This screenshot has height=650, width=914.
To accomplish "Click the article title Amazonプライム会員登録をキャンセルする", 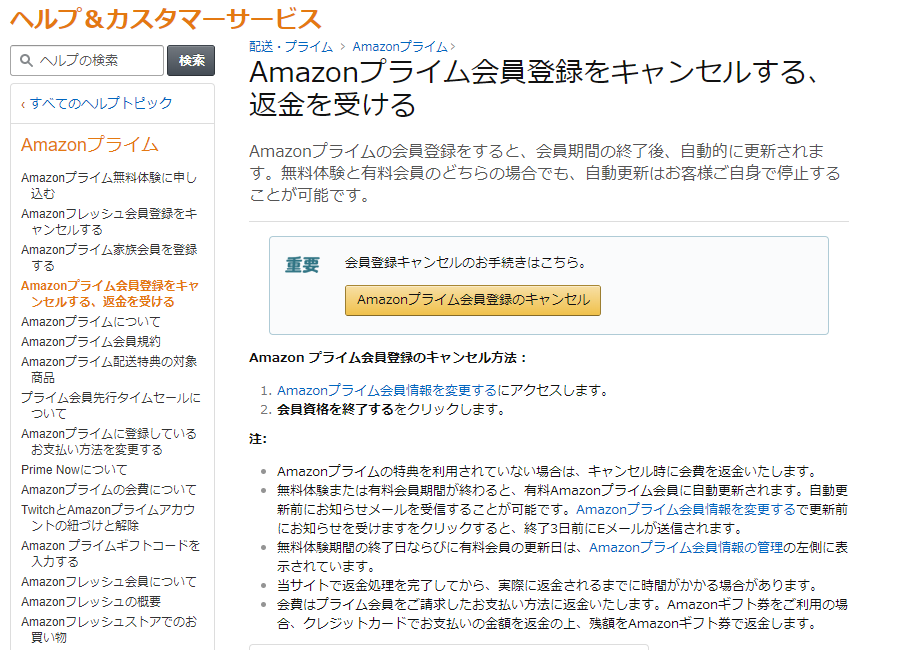I will [535, 89].
